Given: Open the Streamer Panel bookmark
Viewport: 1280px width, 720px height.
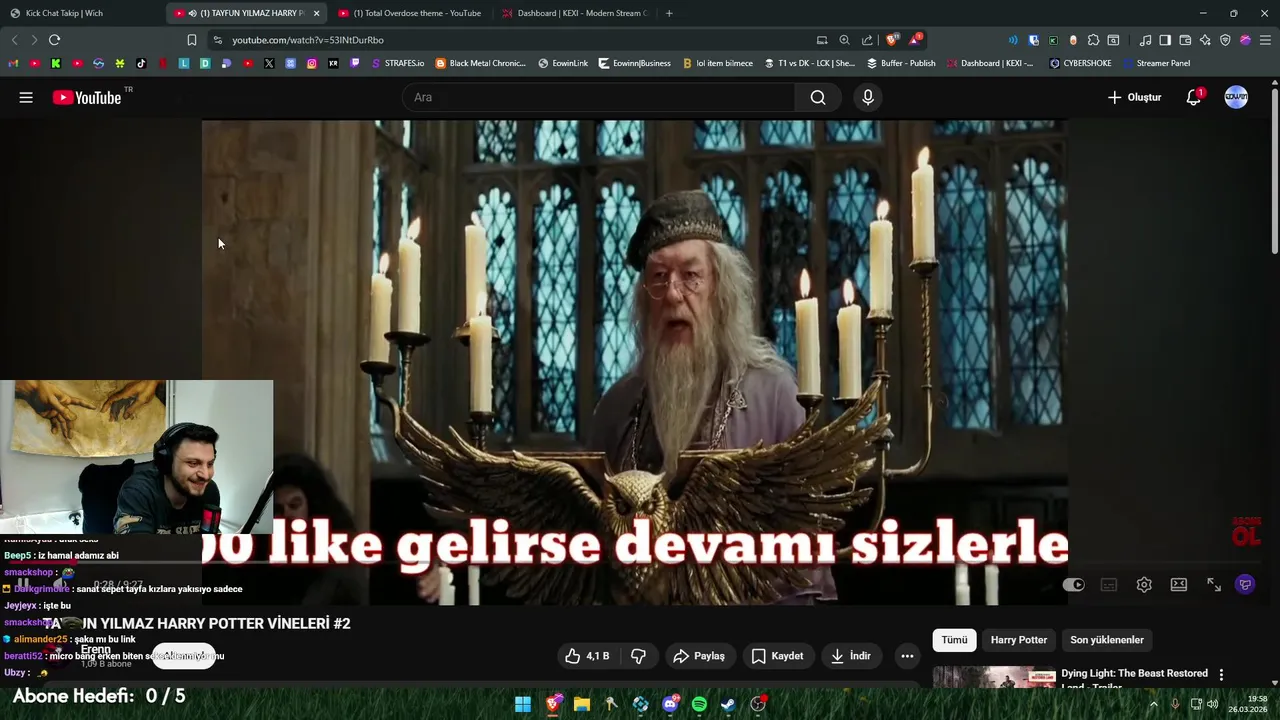Looking at the screenshot, I should point(1156,63).
